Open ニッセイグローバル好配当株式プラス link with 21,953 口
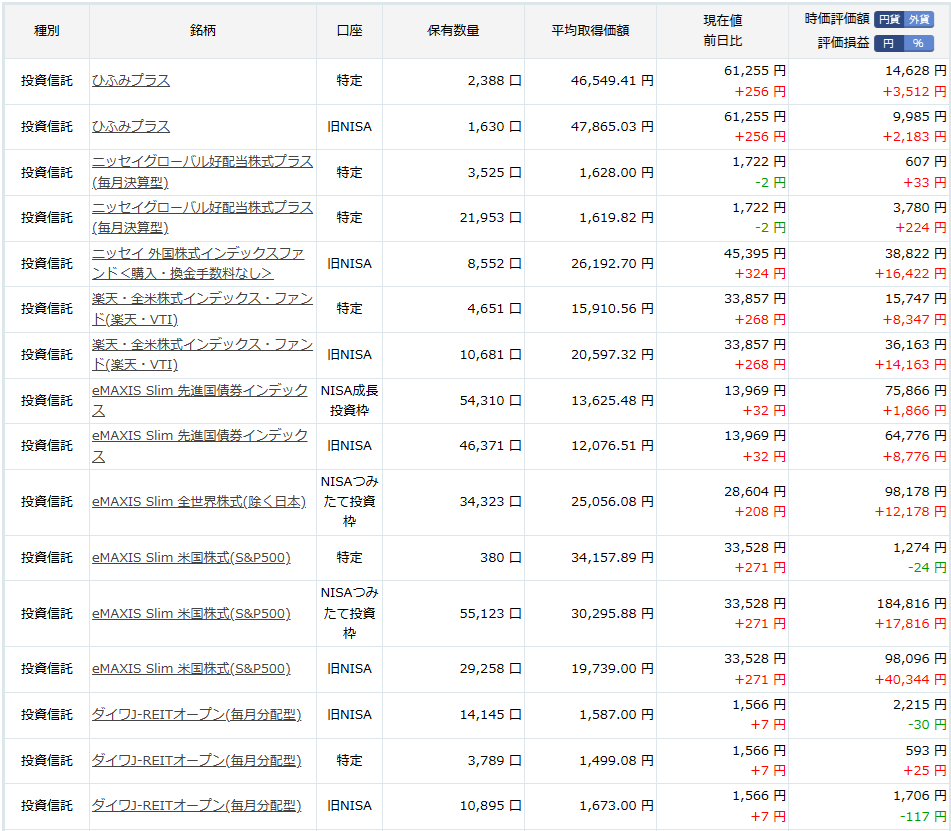Viewport: 951px width, 831px height. pyautogui.click(x=202, y=218)
